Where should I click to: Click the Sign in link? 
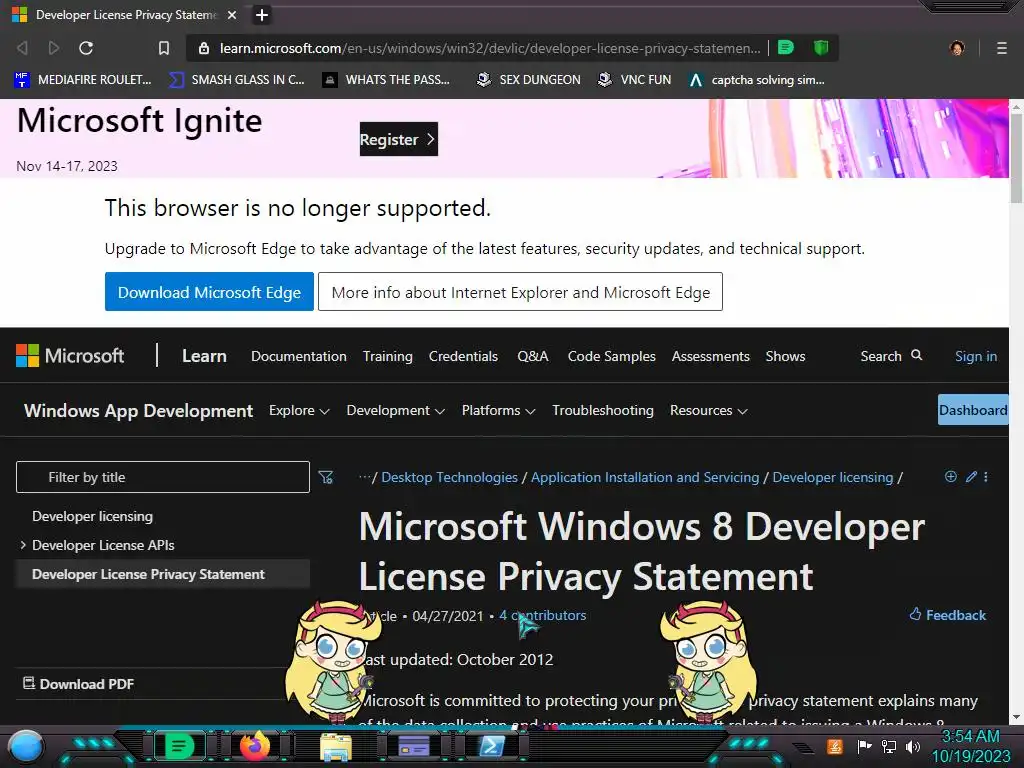[976, 356]
